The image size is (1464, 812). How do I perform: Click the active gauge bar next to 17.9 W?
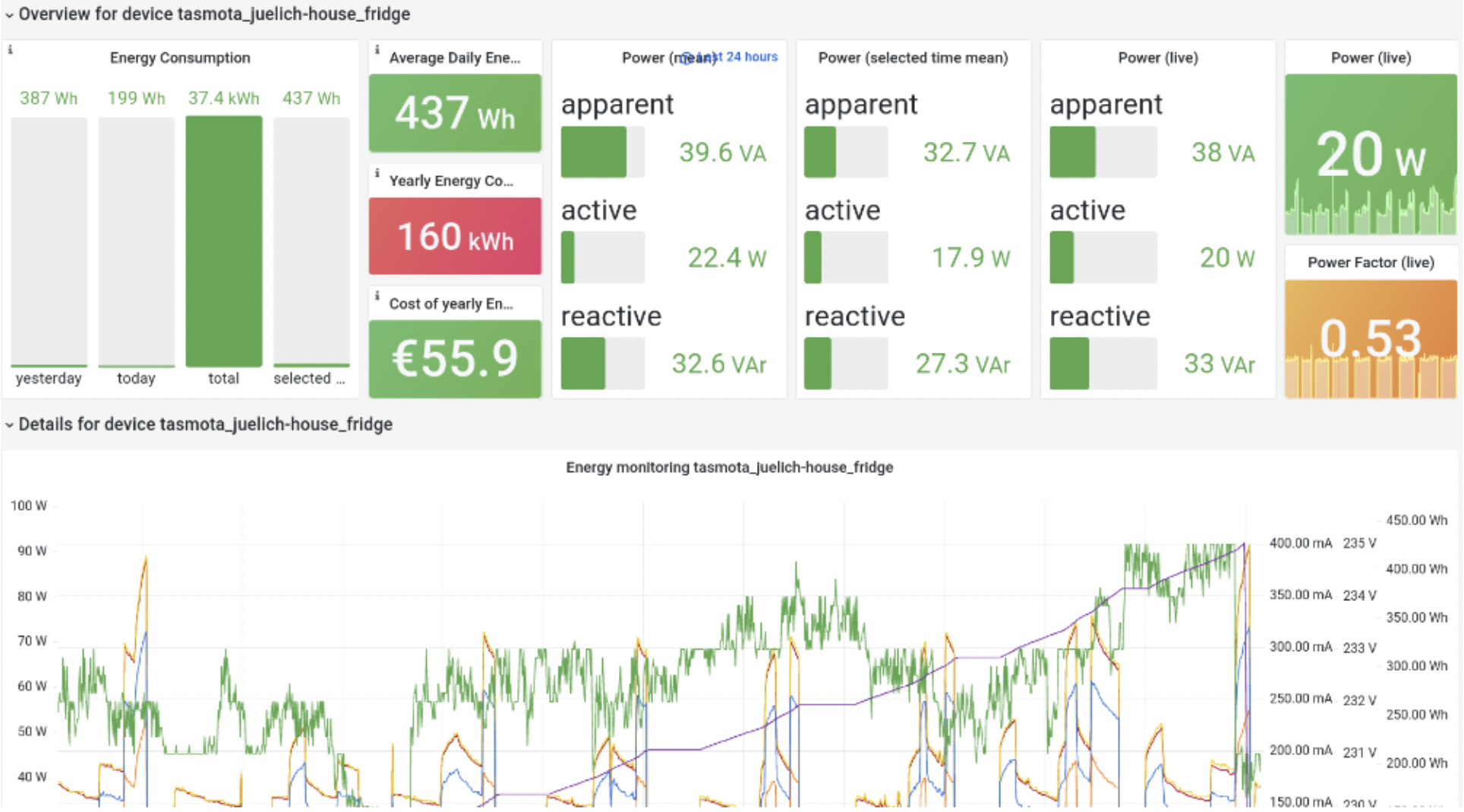pyautogui.click(x=846, y=258)
